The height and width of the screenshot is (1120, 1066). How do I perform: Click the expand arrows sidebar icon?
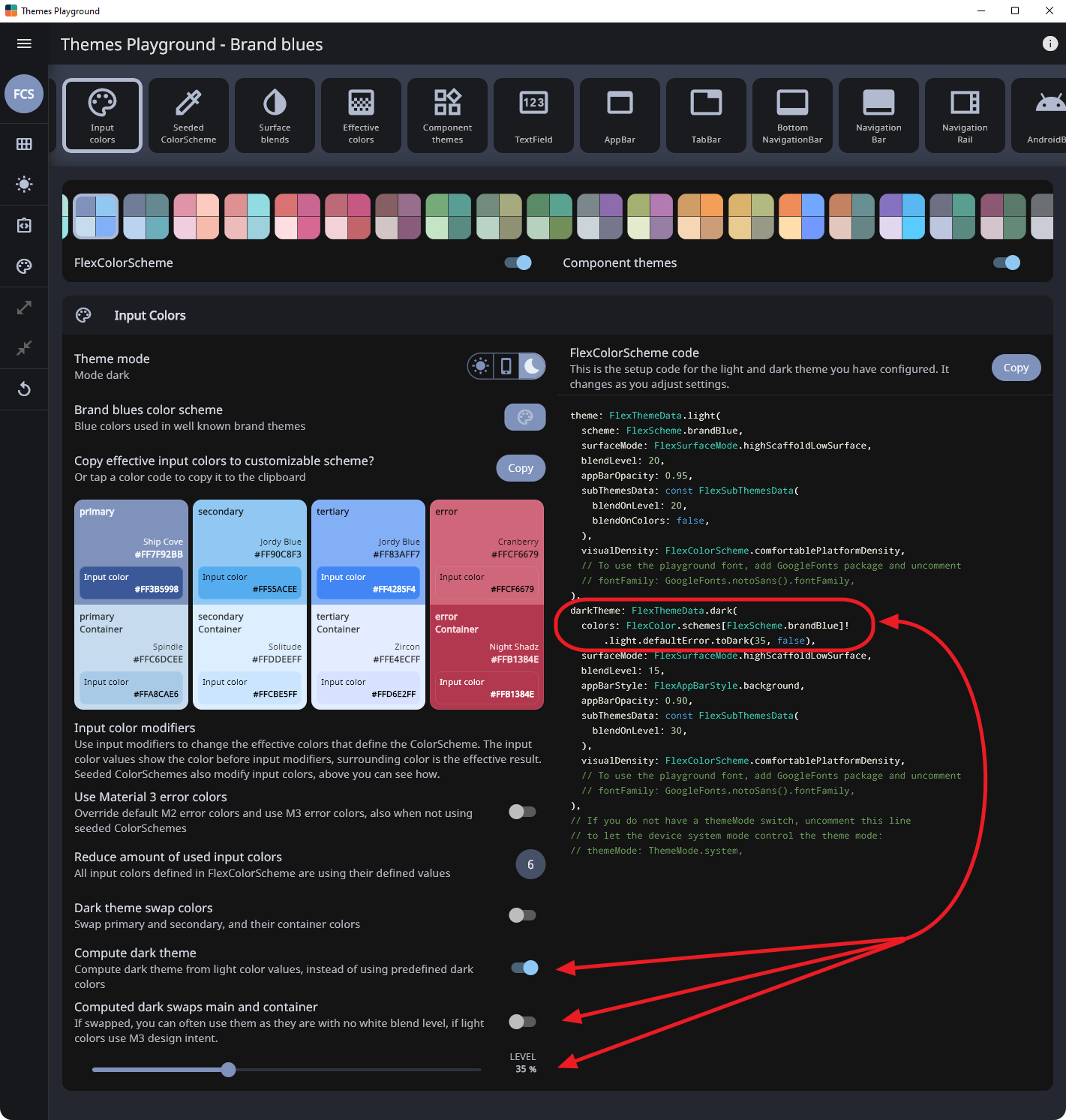tap(24, 307)
